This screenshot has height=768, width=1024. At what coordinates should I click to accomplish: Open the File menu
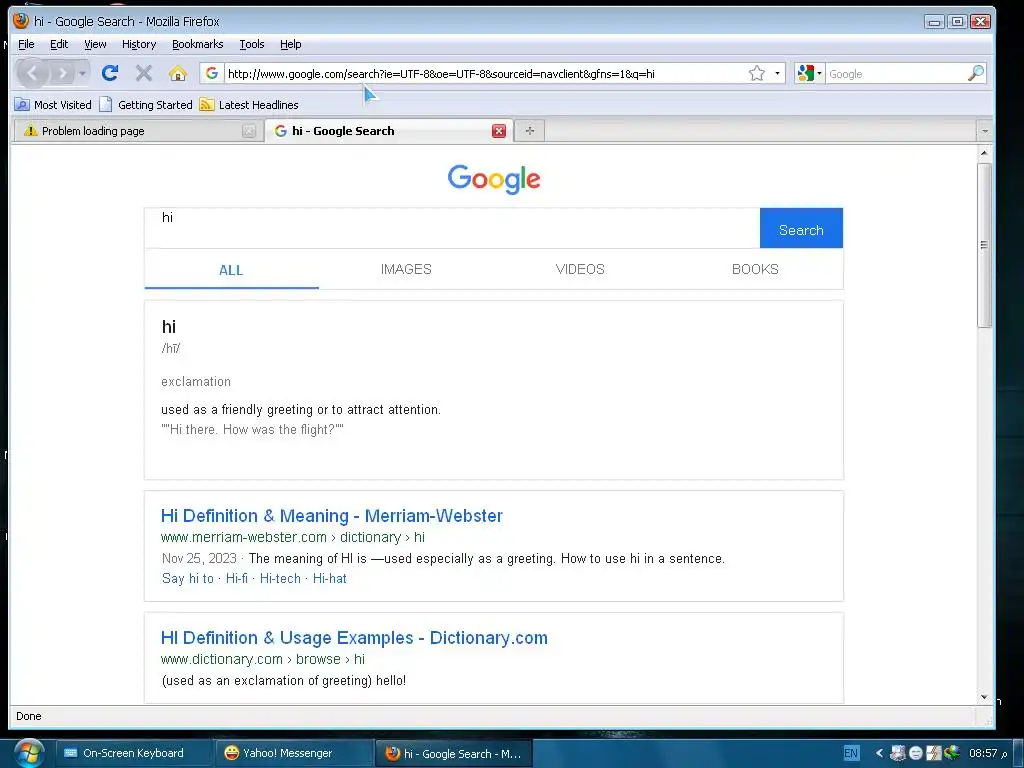(x=26, y=44)
